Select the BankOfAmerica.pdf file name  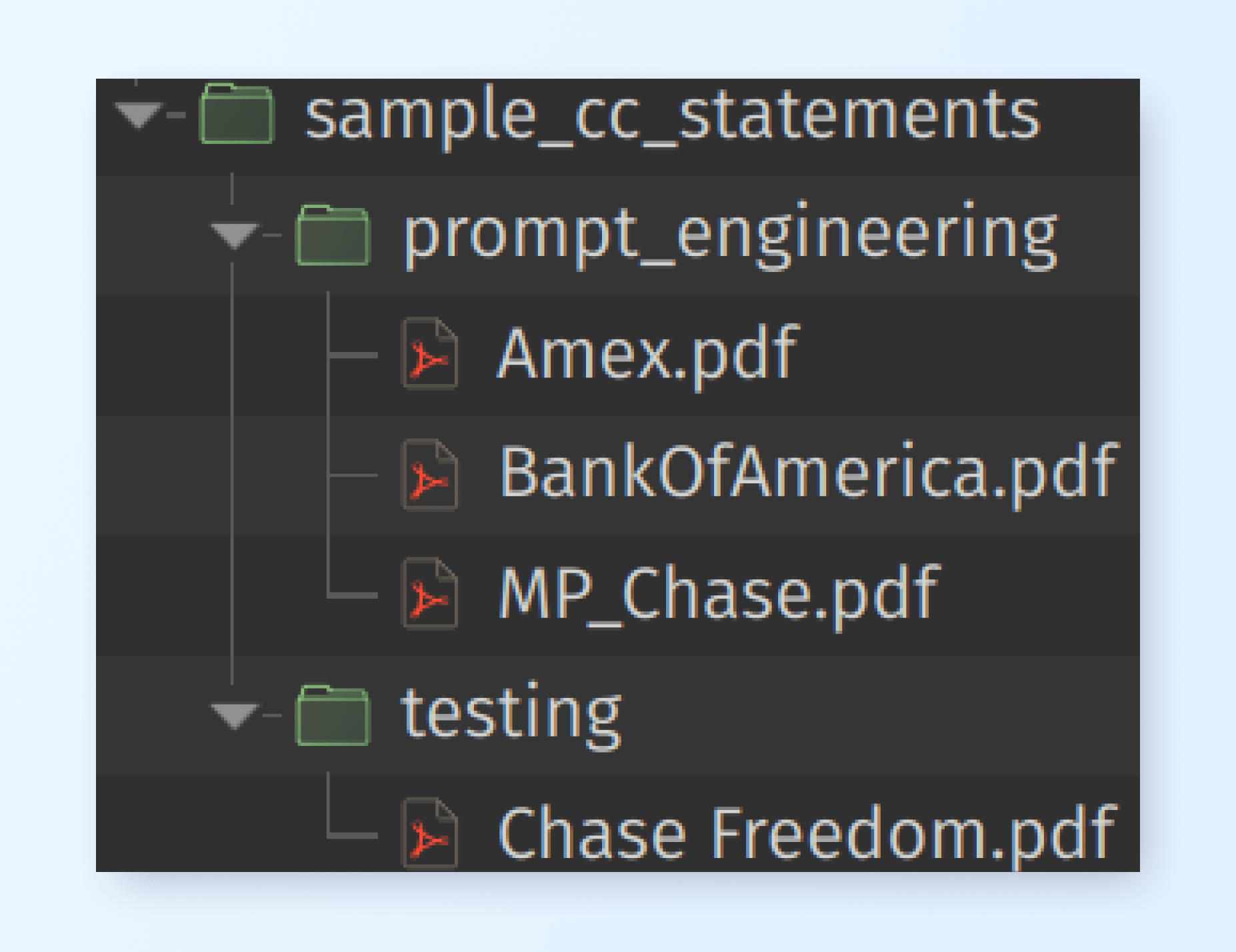point(808,473)
